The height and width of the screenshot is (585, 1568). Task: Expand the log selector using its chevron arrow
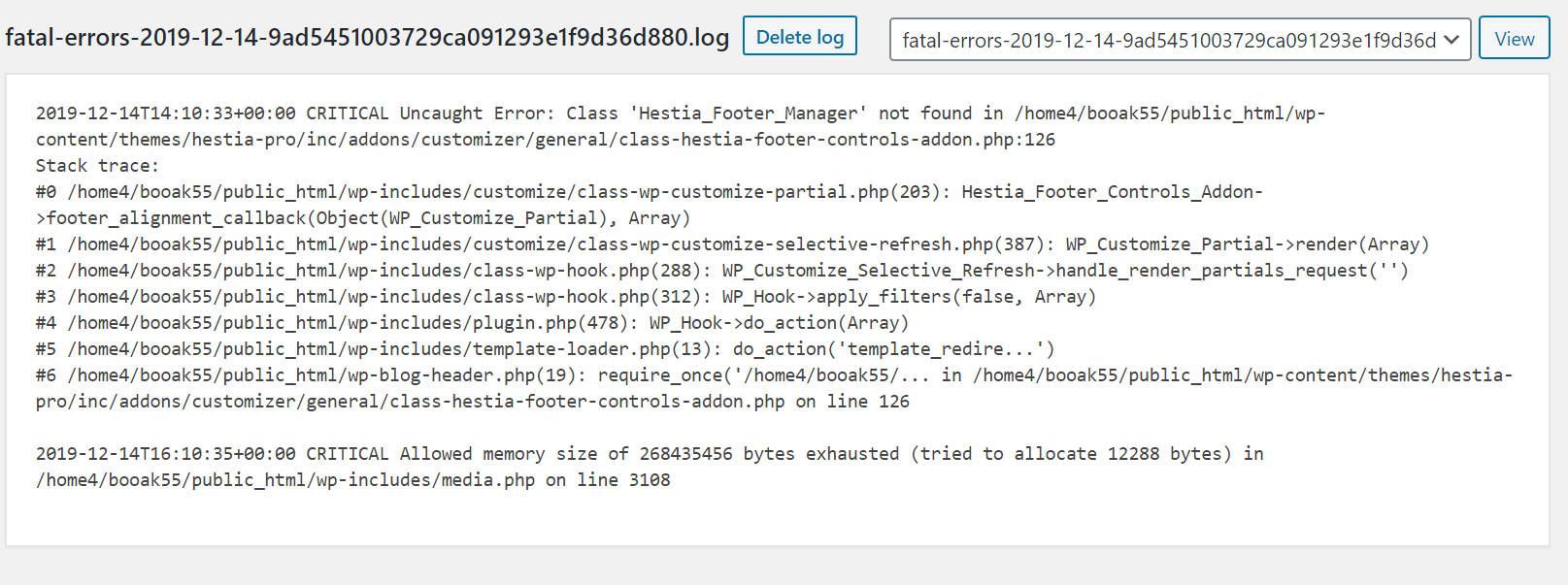pos(1451,40)
